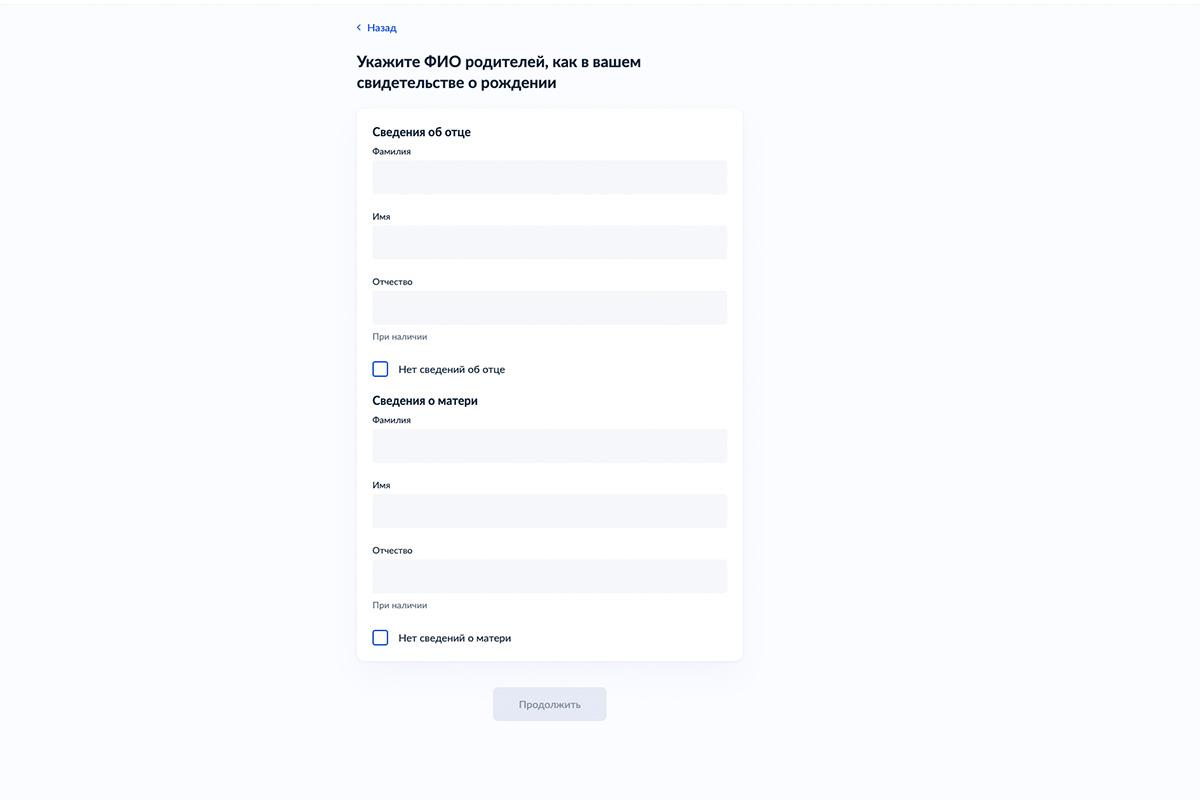1200x800 pixels.
Task: Go back via the "Назад" link text
Action: [x=382, y=28]
